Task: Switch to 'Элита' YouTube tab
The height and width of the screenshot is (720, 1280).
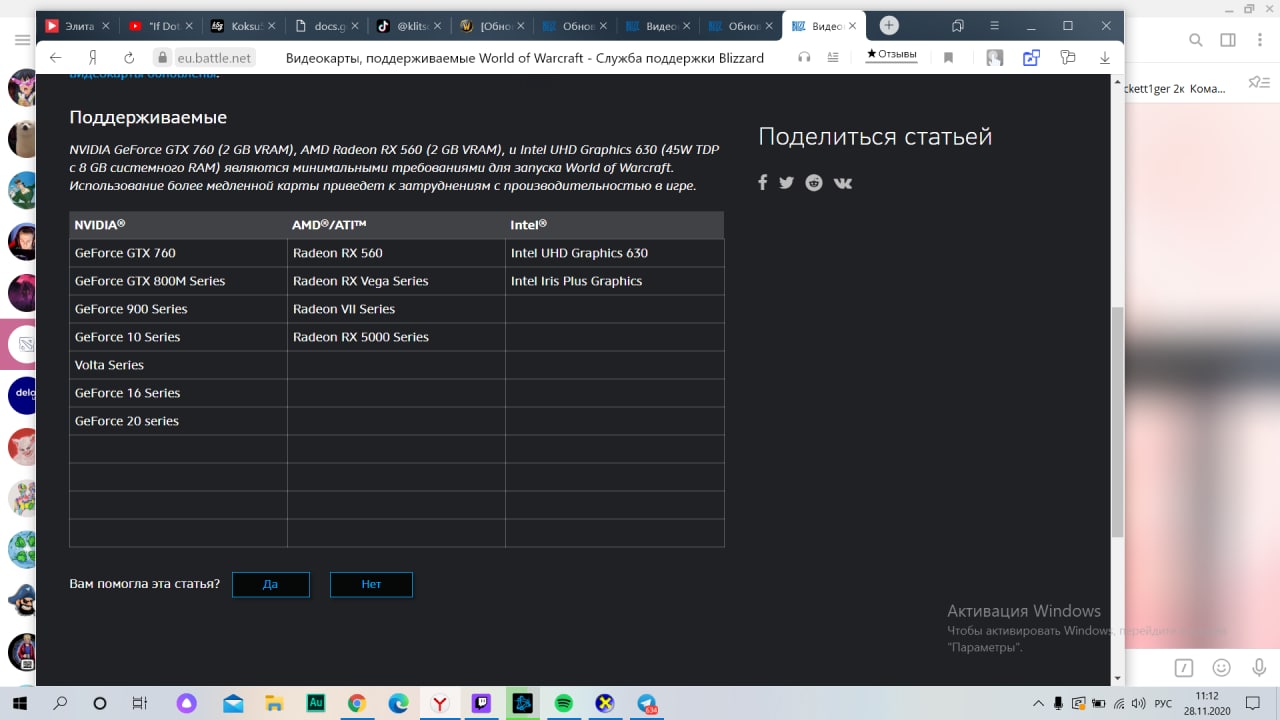Action: click(x=78, y=26)
